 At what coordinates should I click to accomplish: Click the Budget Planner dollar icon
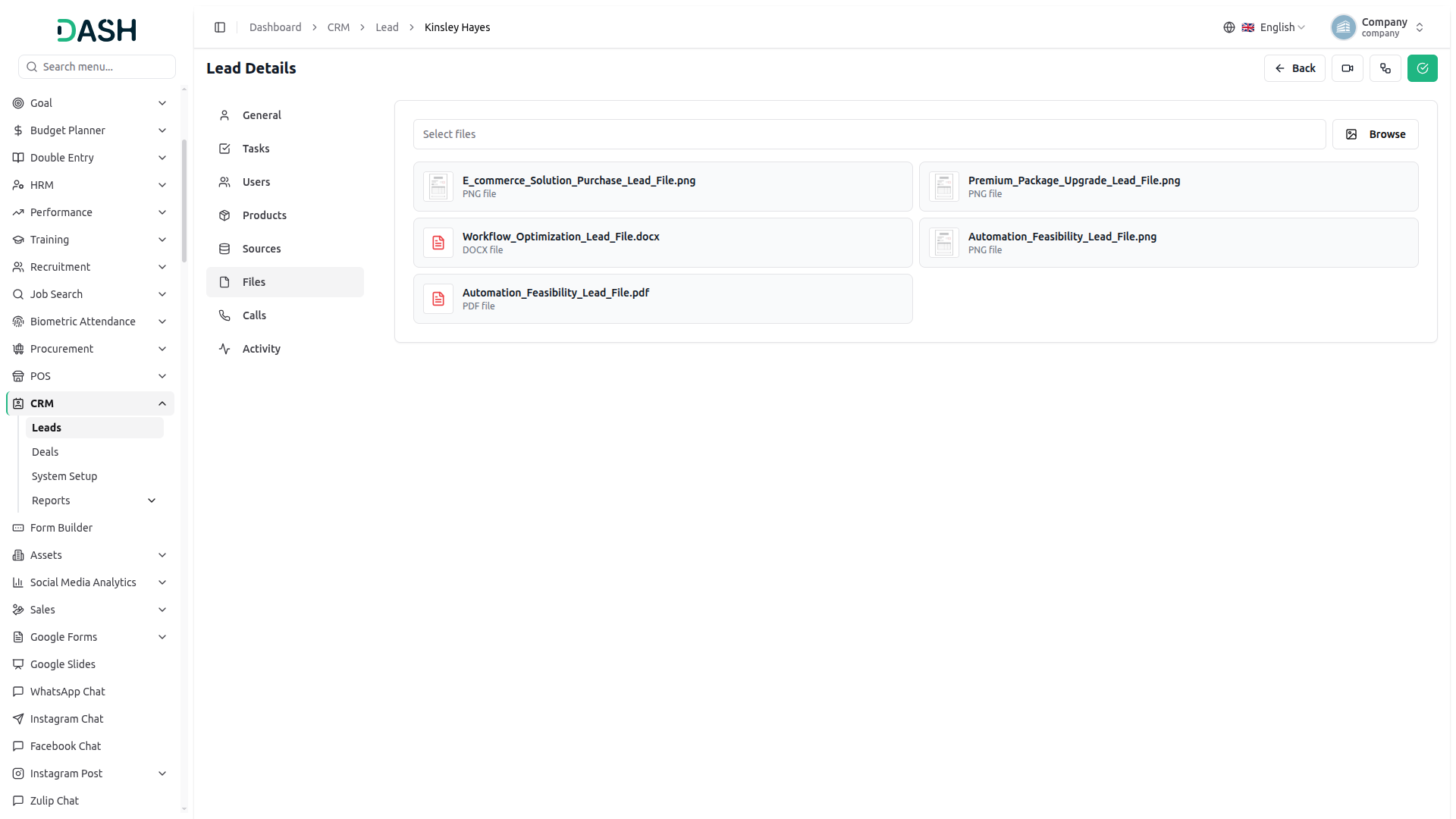[x=18, y=130]
